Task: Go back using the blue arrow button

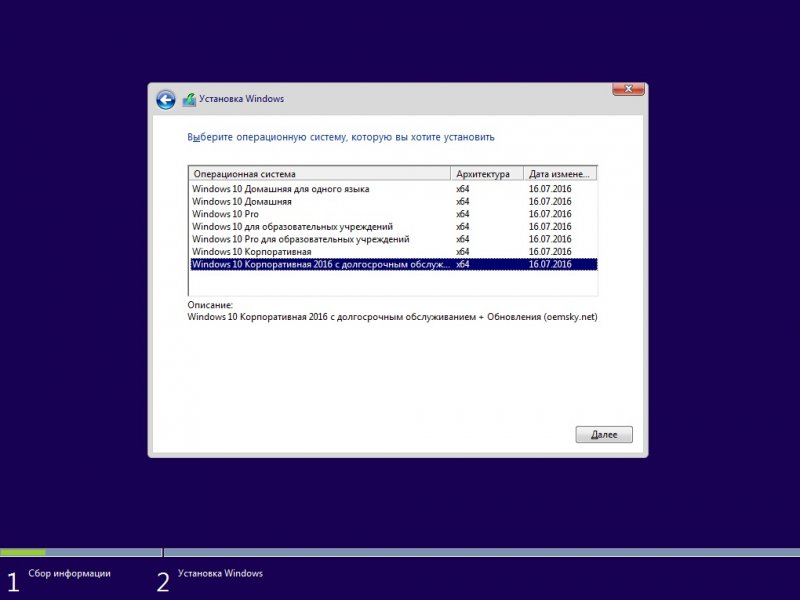Action: (x=166, y=99)
